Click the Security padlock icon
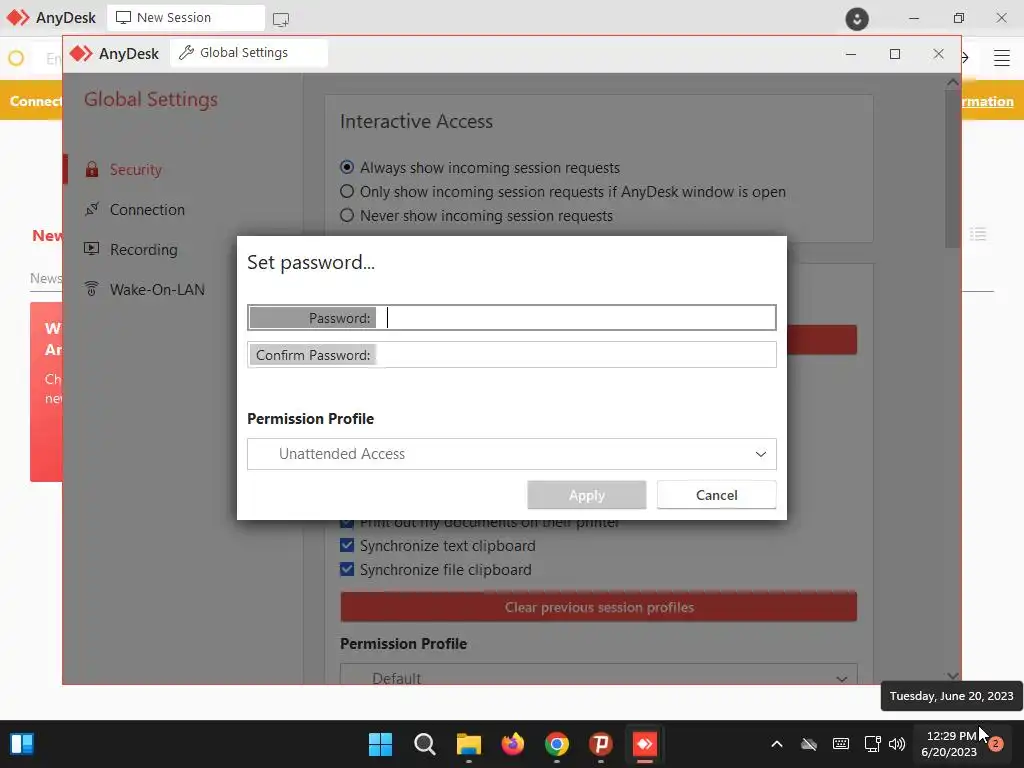The image size is (1024, 768). pyautogui.click(x=92, y=170)
